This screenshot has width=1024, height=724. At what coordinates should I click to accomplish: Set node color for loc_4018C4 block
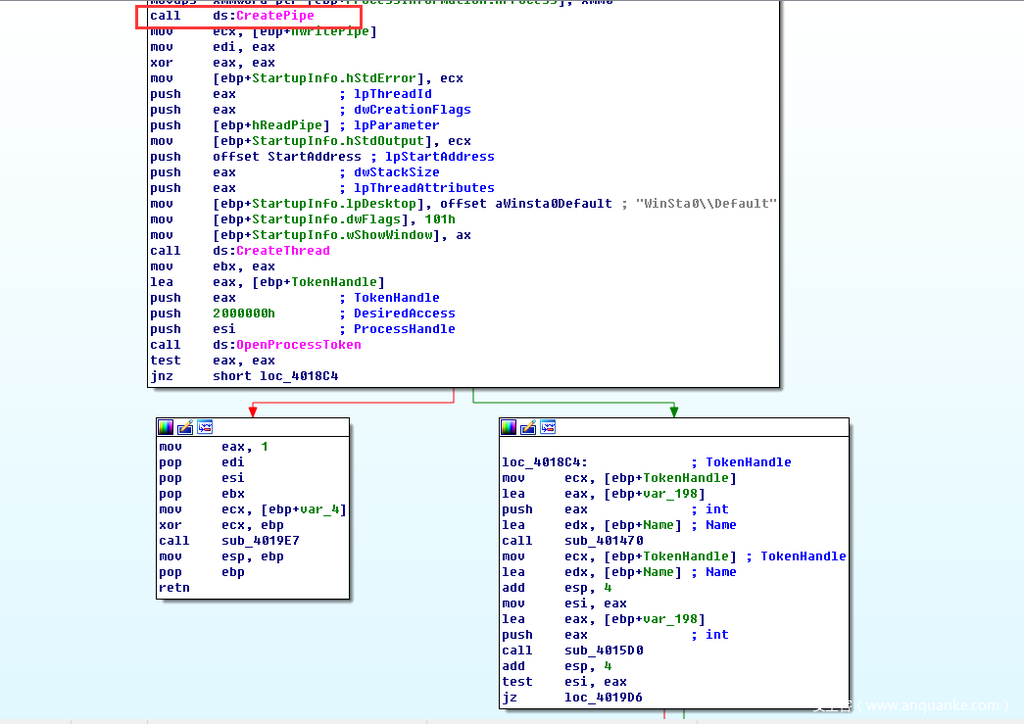[x=509, y=427]
